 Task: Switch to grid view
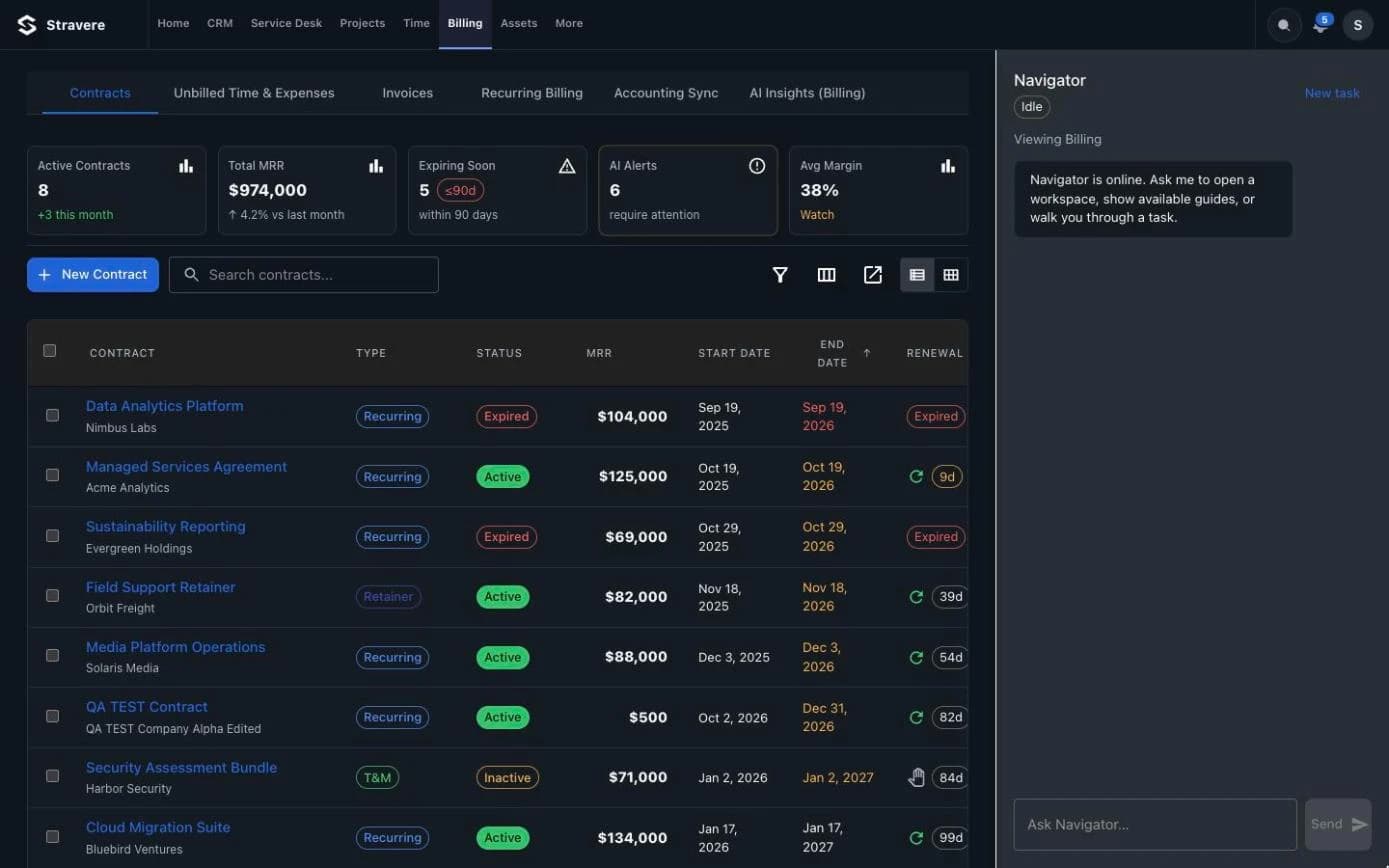(x=951, y=275)
